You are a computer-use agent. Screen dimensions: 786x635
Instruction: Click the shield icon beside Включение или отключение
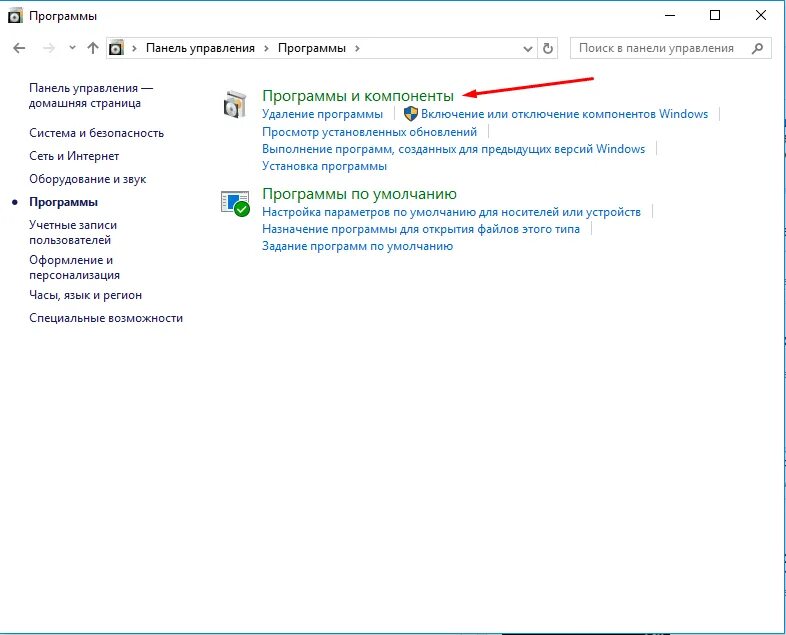(411, 114)
